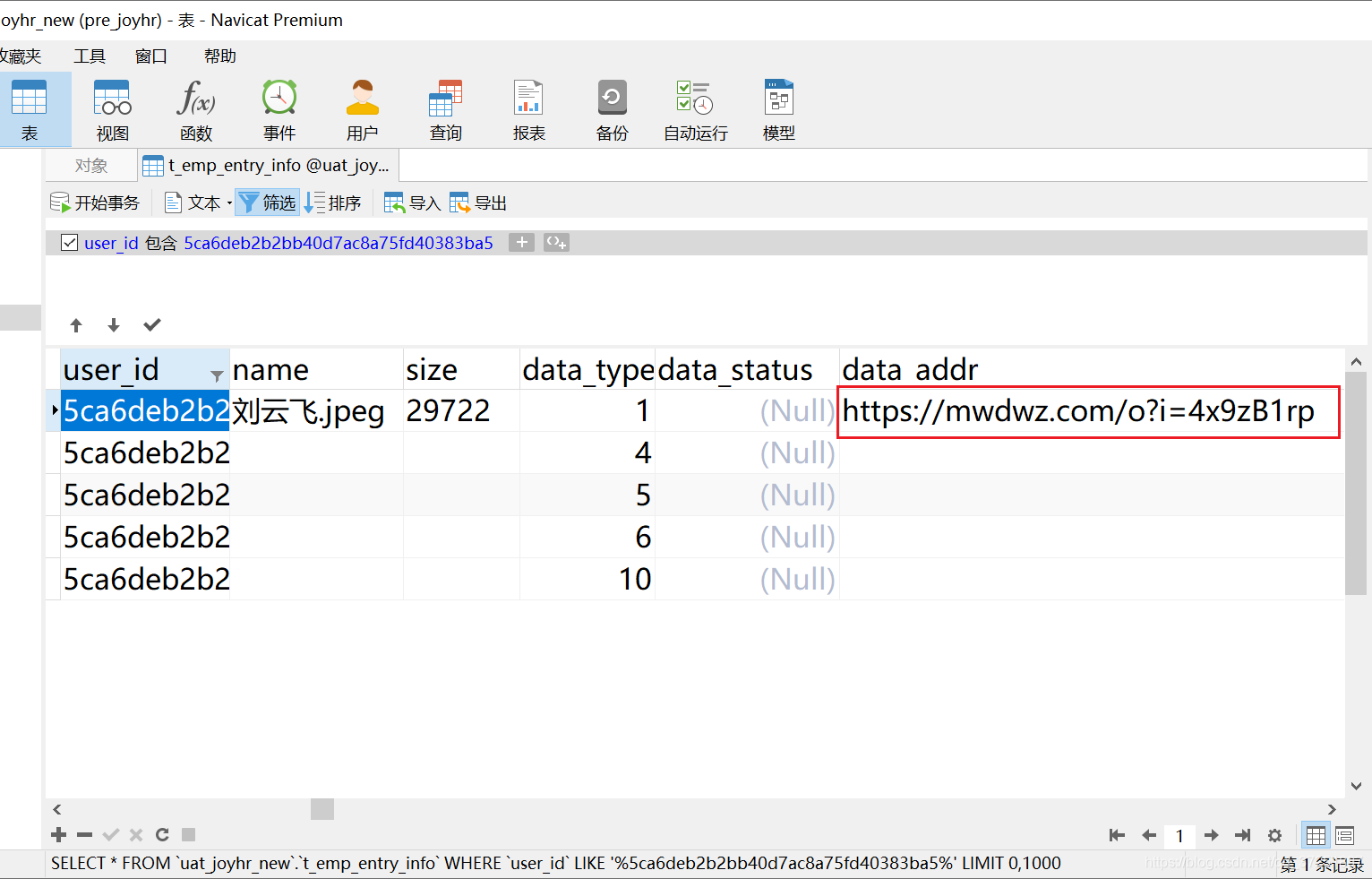1372x879 pixels.
Task: Refresh the table data
Action: coord(162,835)
